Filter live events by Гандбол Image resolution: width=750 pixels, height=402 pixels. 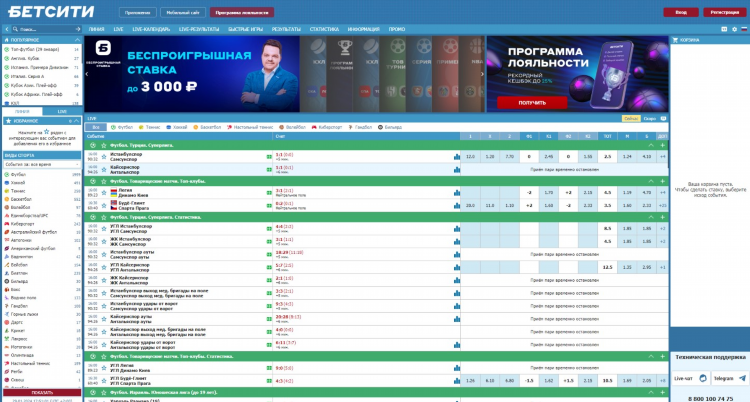(360, 127)
